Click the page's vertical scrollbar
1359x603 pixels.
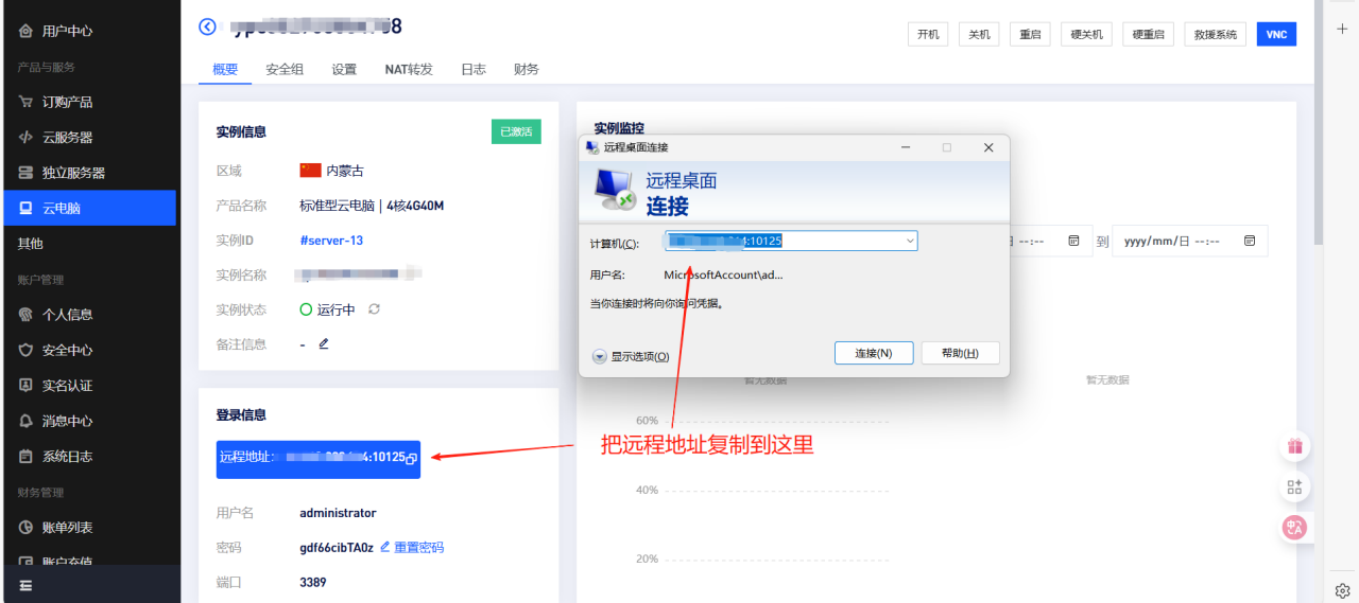point(1318,150)
